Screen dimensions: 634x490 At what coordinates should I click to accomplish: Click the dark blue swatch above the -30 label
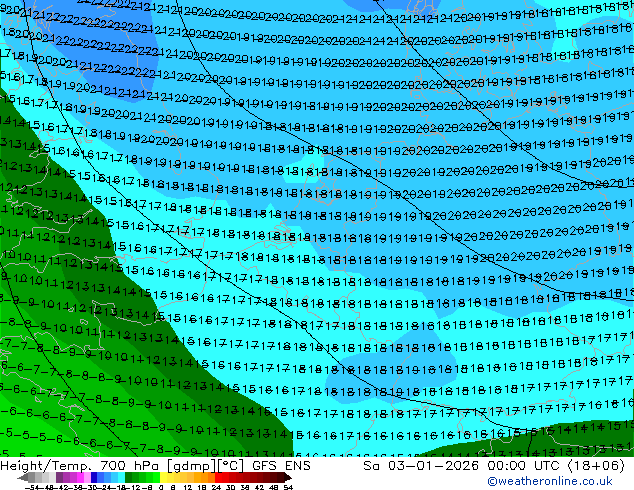click(94, 478)
